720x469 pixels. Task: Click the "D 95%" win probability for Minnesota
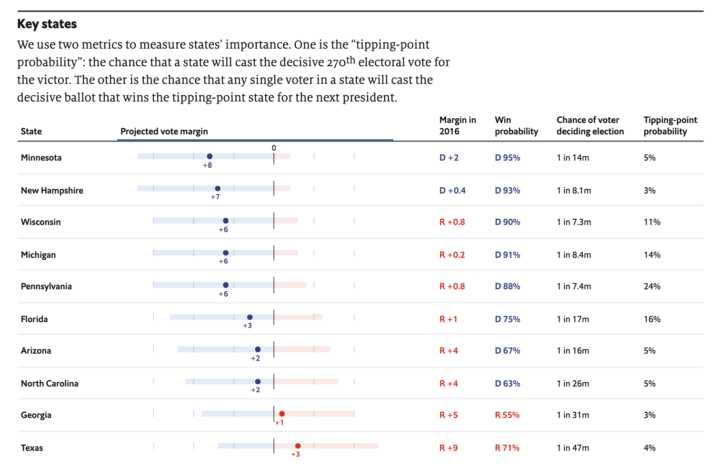click(x=507, y=158)
